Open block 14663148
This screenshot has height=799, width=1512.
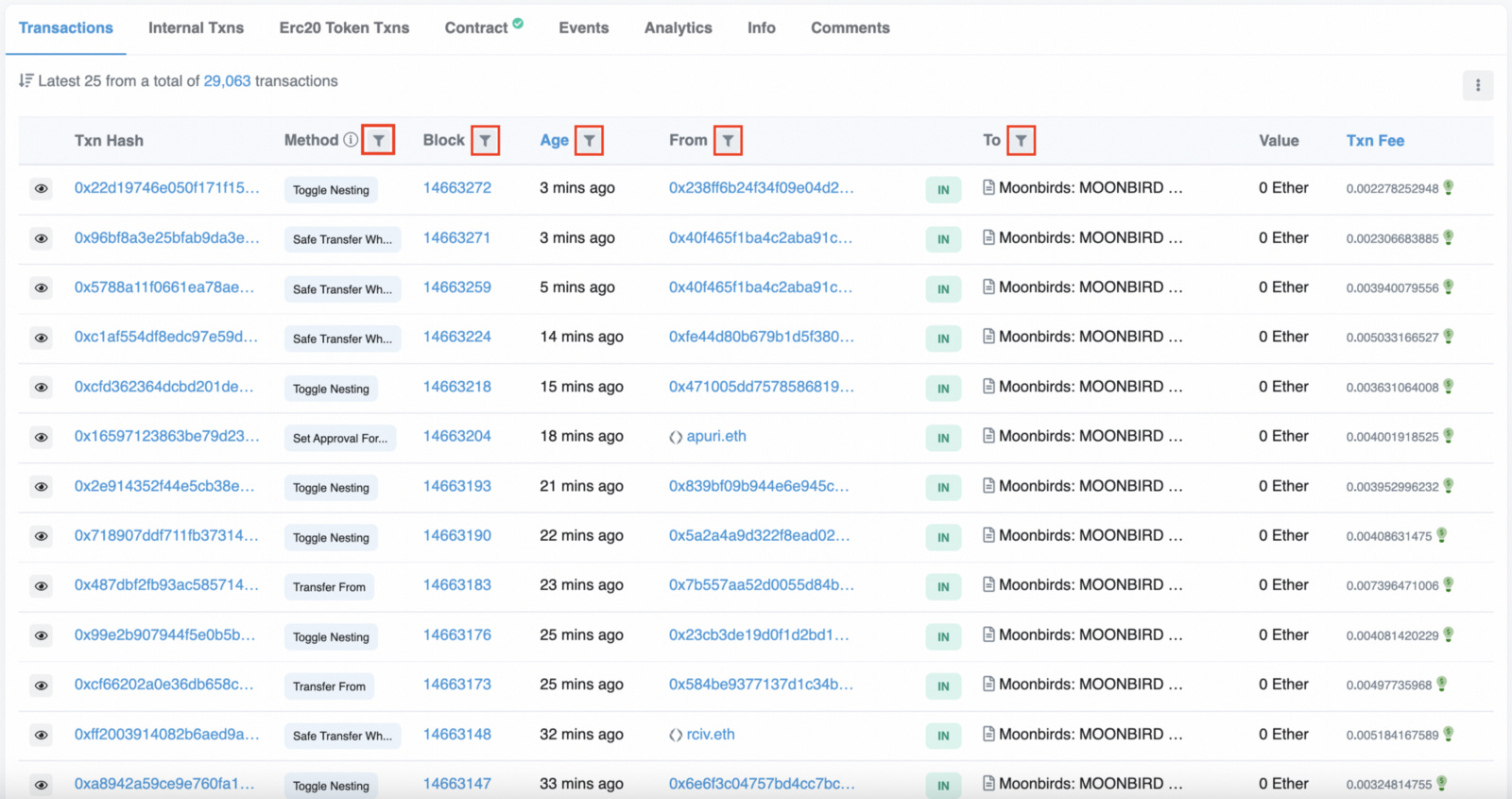457,734
